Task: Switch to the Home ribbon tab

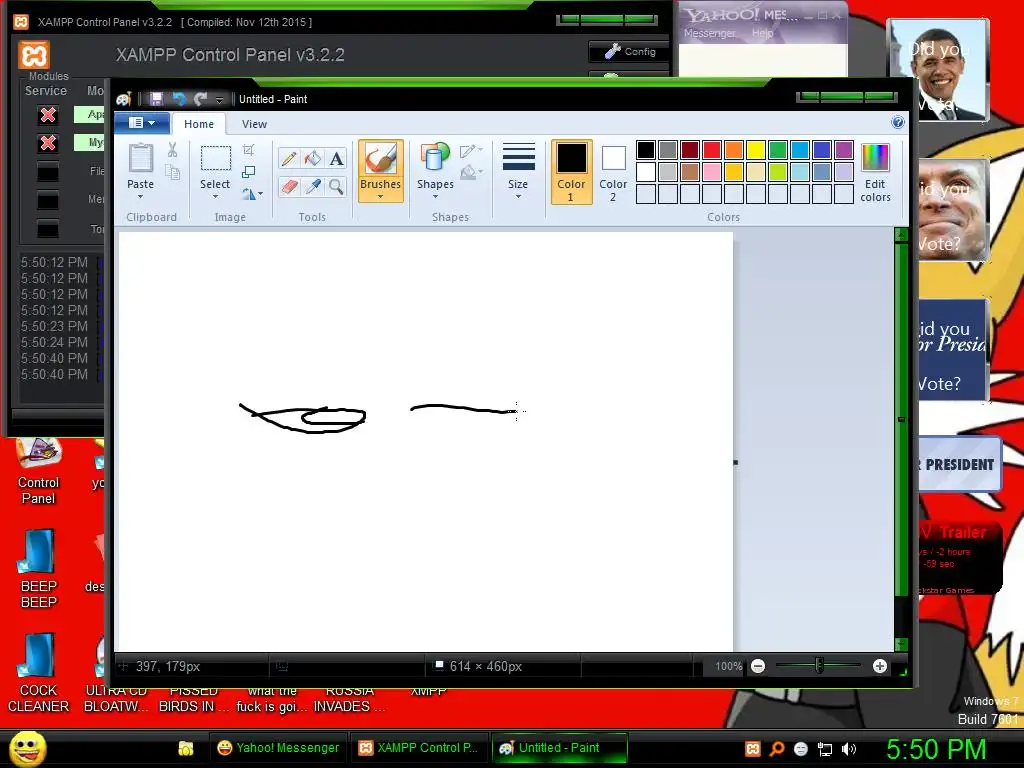Action: point(199,124)
